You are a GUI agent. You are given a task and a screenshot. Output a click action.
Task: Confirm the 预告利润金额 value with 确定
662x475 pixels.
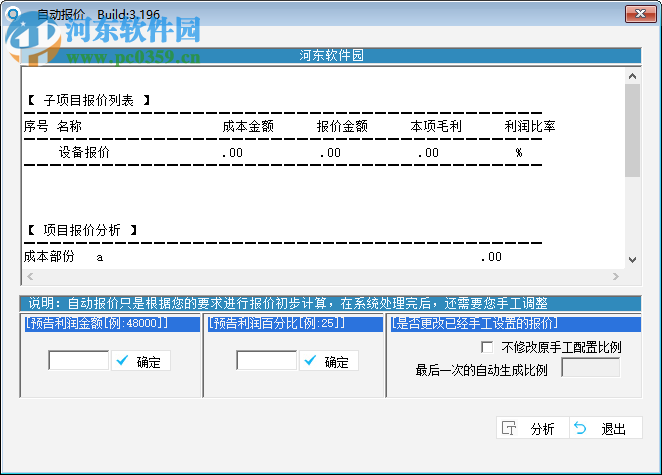141,361
